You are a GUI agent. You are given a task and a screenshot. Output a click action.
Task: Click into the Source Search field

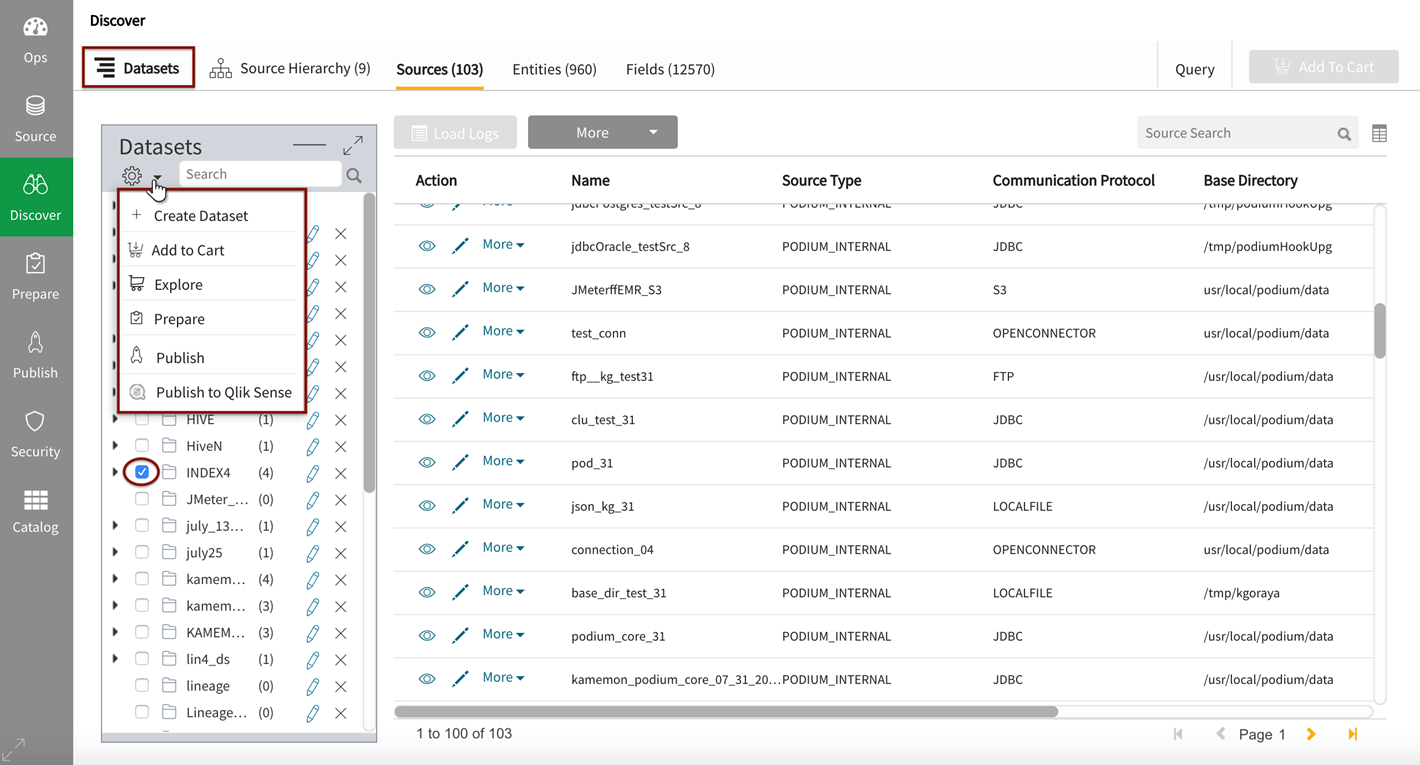click(1236, 133)
